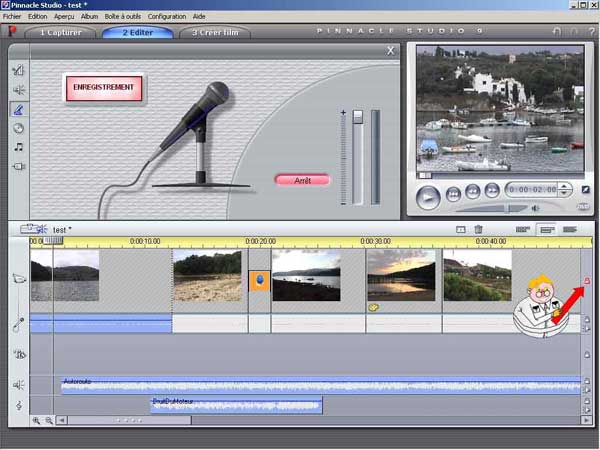Image resolution: width=600 pixels, height=450 pixels.
Task: Select the BruitDuMoteur audio clip
Action: (x=236, y=406)
